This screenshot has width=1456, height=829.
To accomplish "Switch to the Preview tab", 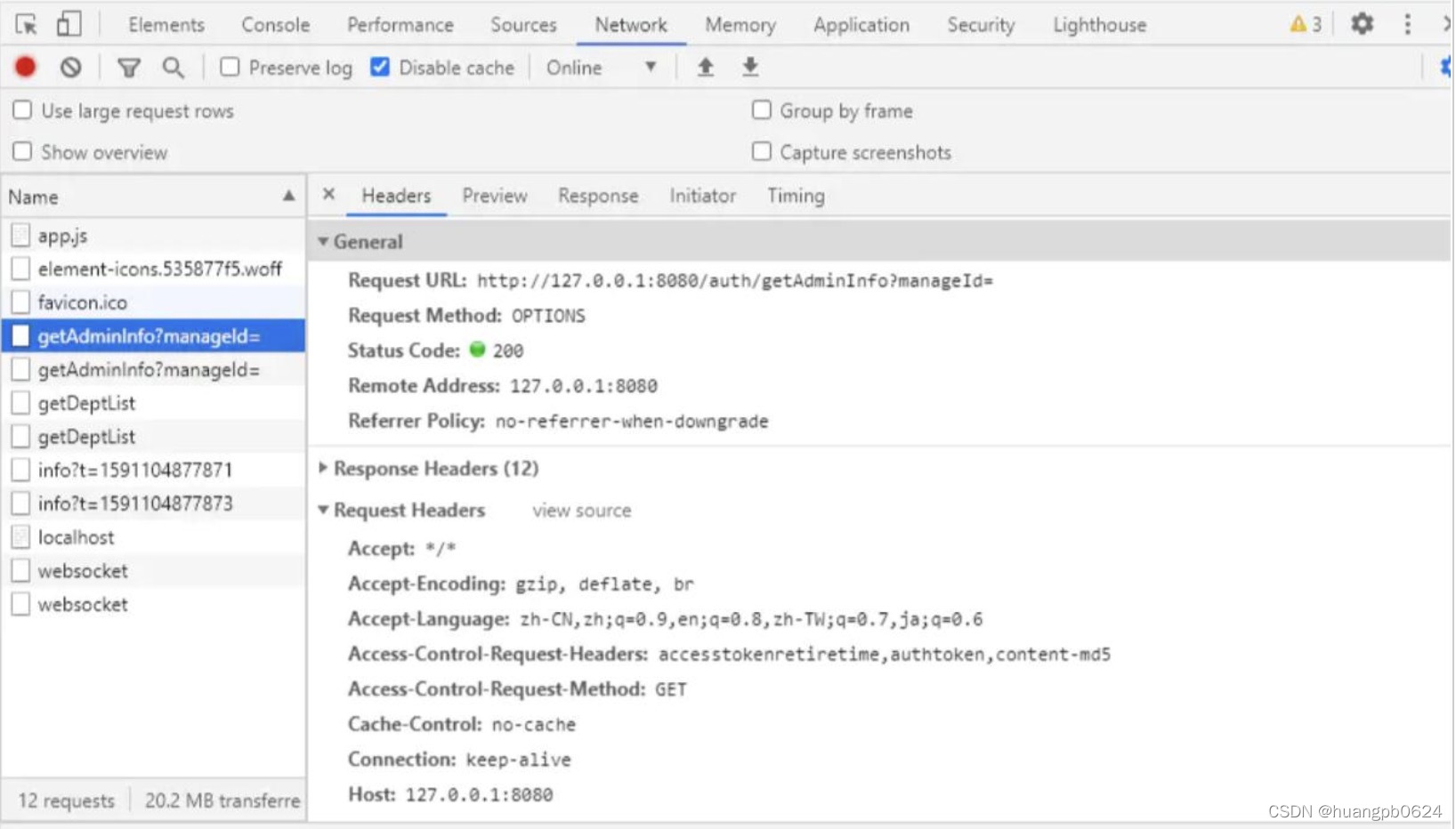I will click(x=495, y=196).
